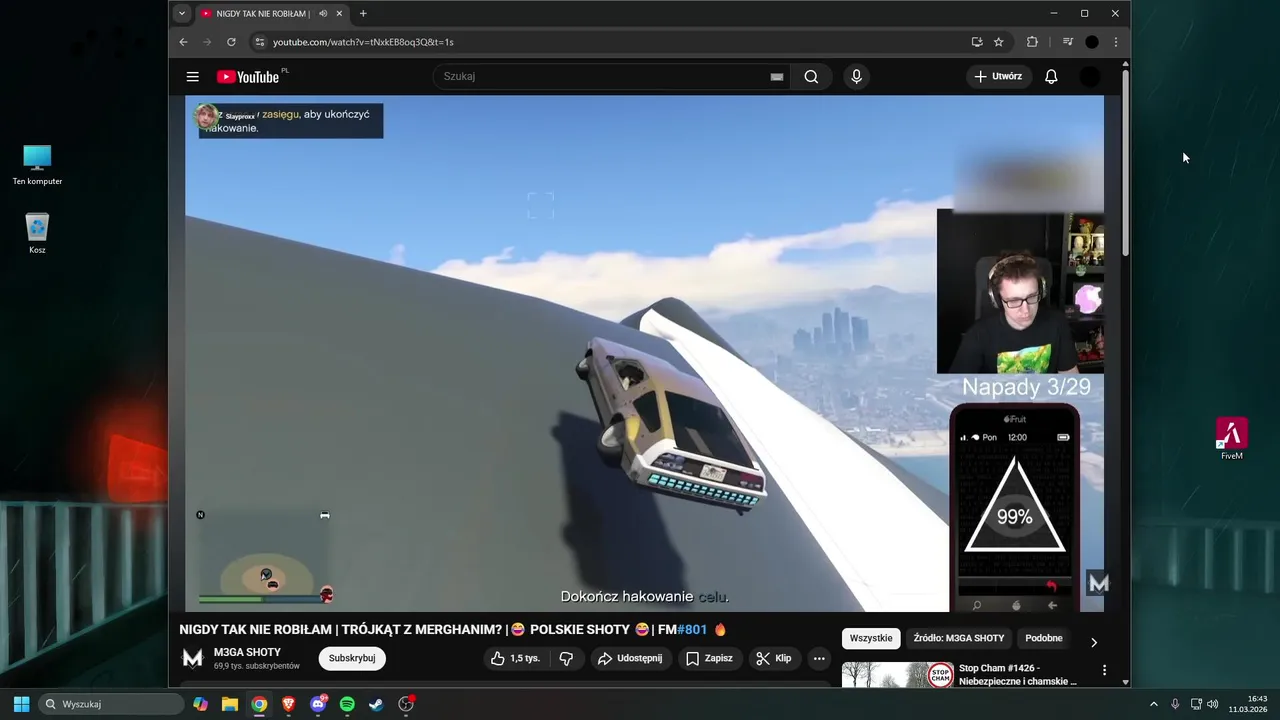
Task: Open YouTube notifications bell
Action: (1051, 77)
